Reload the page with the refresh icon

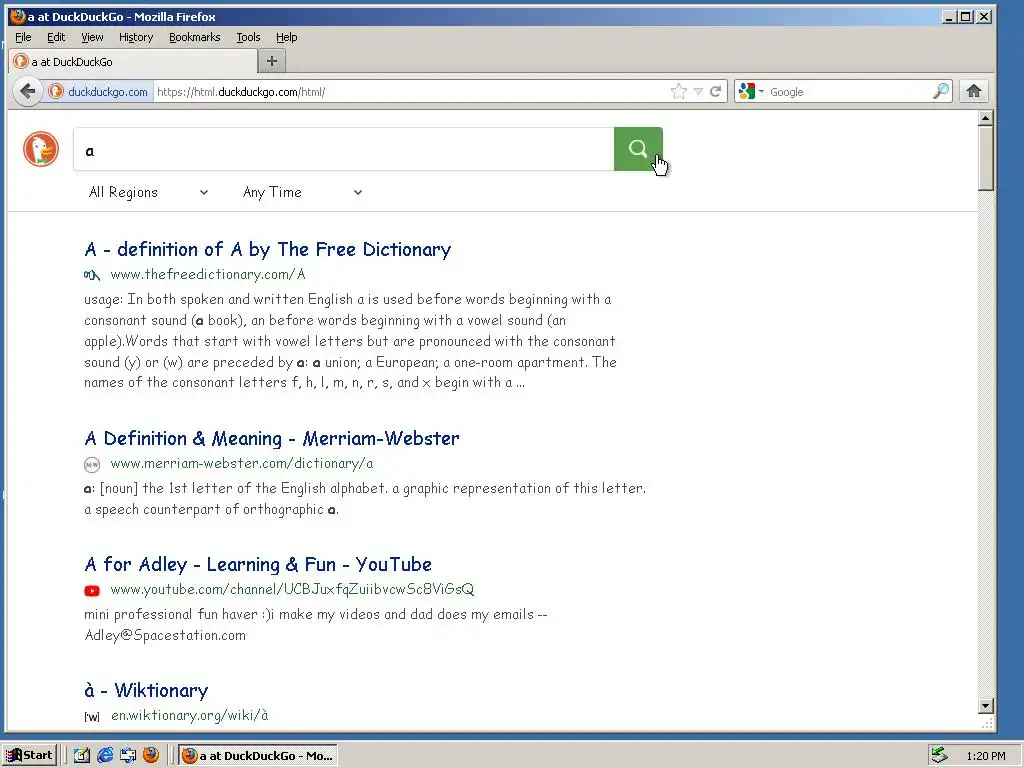click(716, 91)
